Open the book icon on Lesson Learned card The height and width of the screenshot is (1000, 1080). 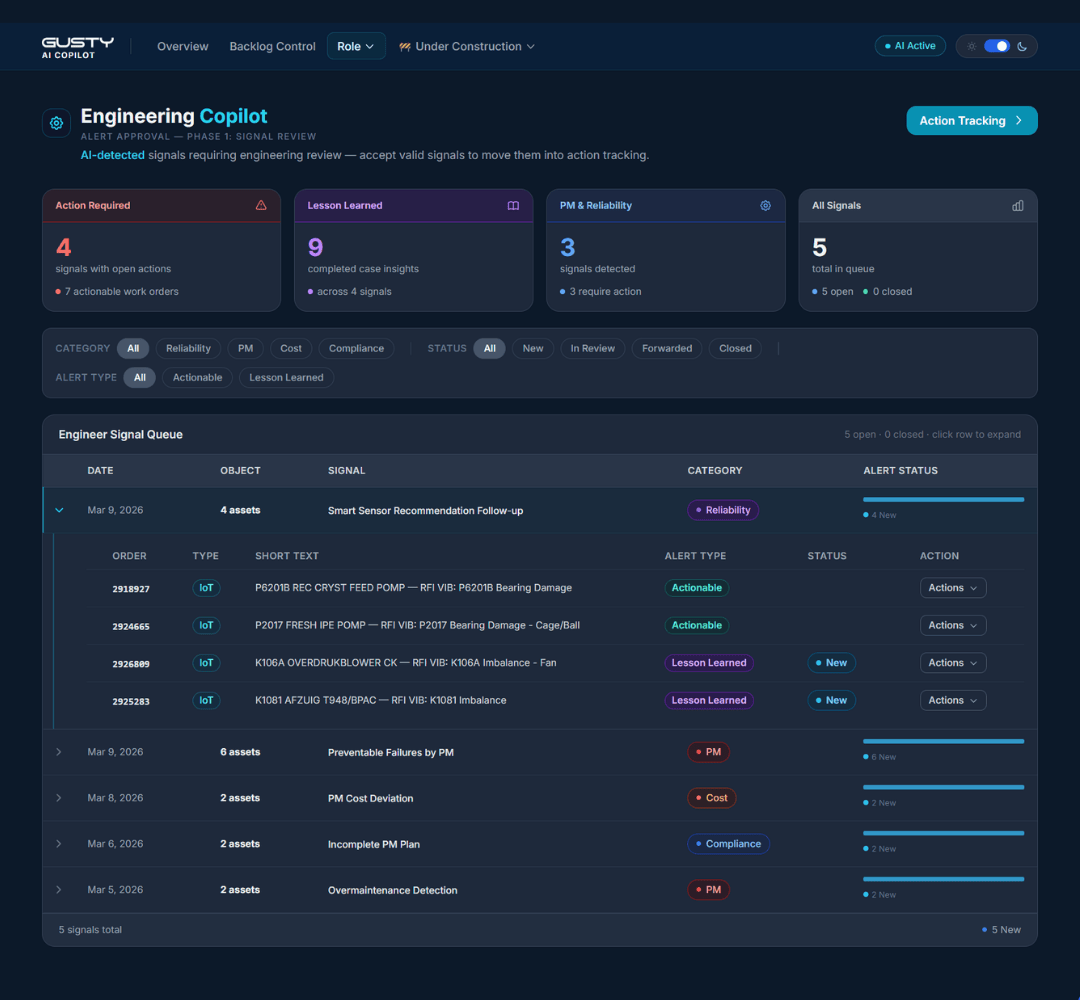click(x=514, y=204)
